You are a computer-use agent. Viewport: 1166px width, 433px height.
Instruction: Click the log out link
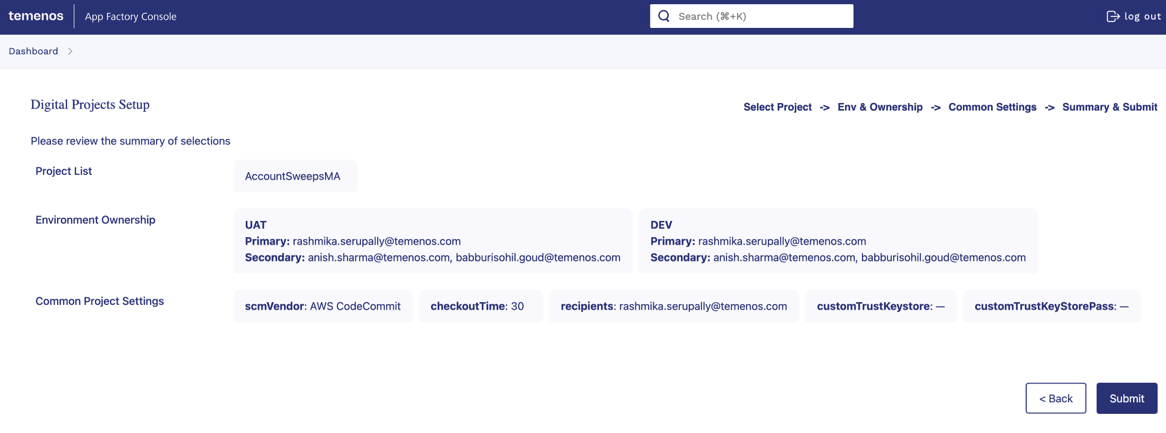(1133, 16)
